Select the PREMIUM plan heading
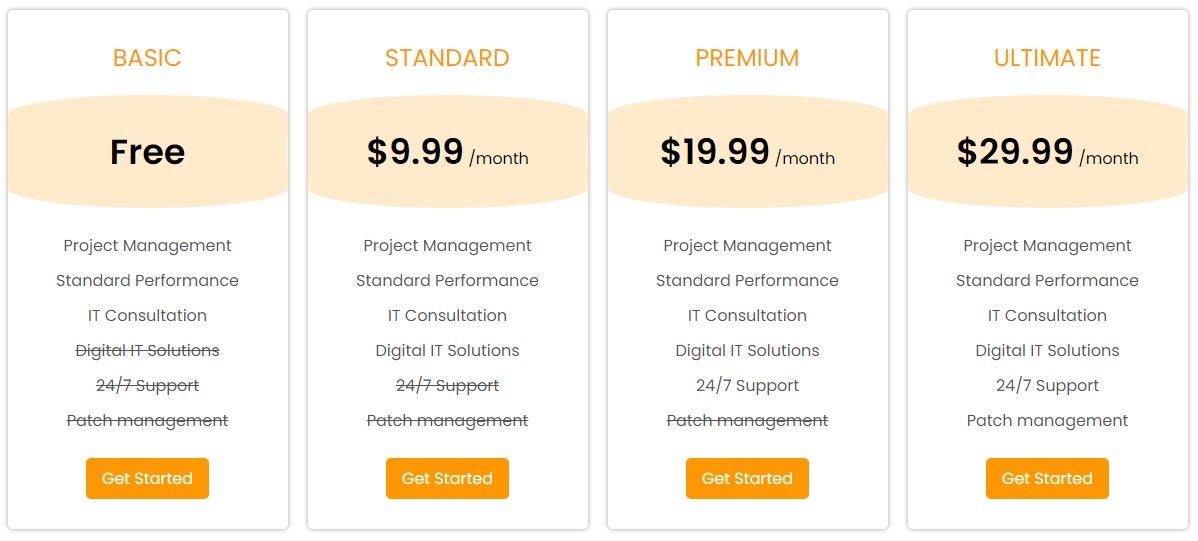 pyautogui.click(x=747, y=58)
